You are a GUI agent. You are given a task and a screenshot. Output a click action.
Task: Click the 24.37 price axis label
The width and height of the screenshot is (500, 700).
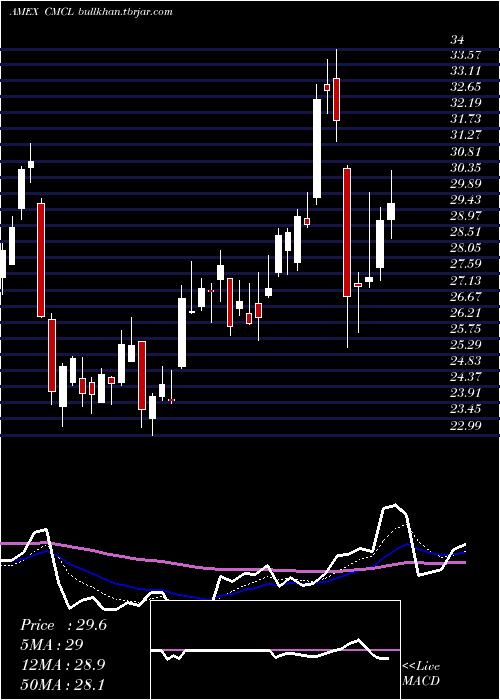point(465,377)
